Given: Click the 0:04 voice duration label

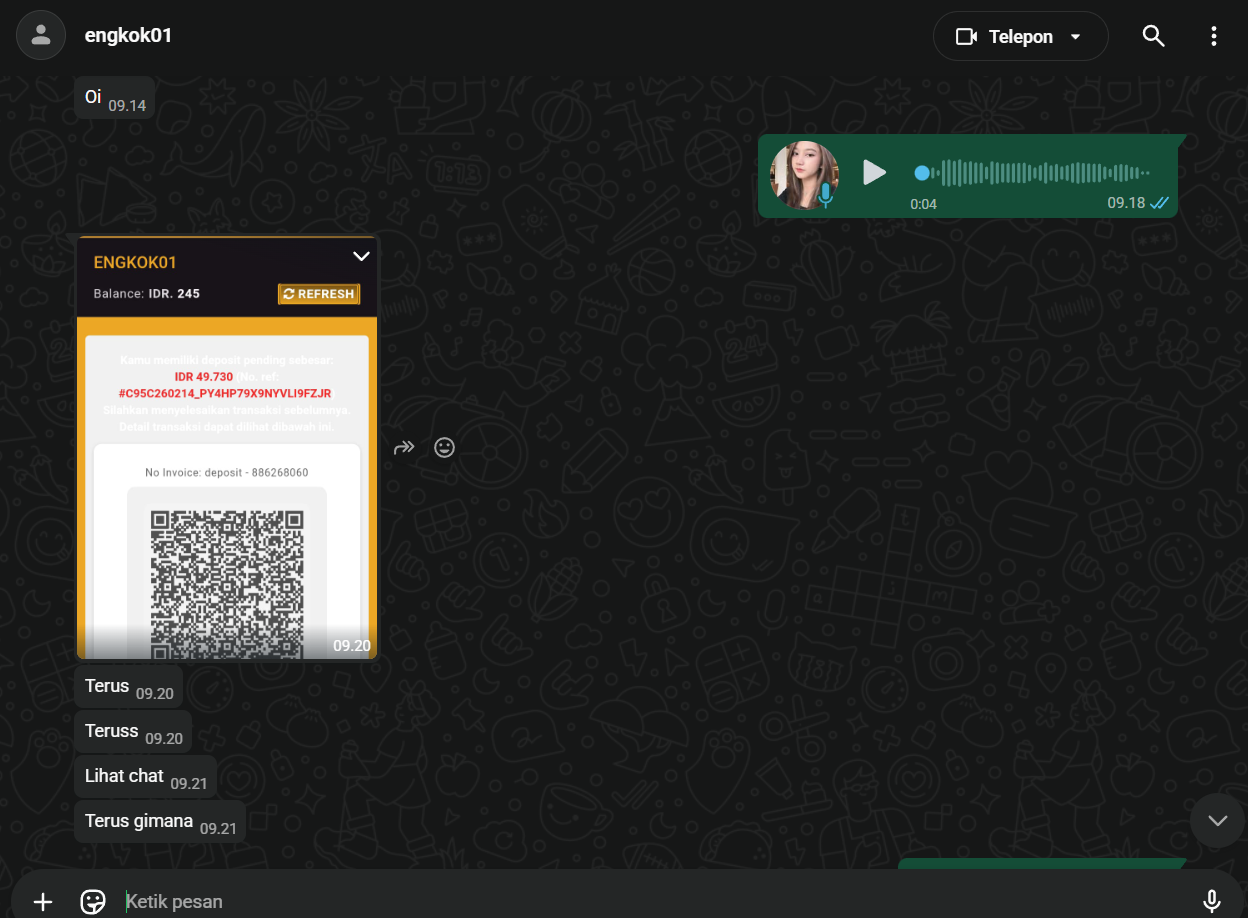Looking at the screenshot, I should [x=923, y=204].
